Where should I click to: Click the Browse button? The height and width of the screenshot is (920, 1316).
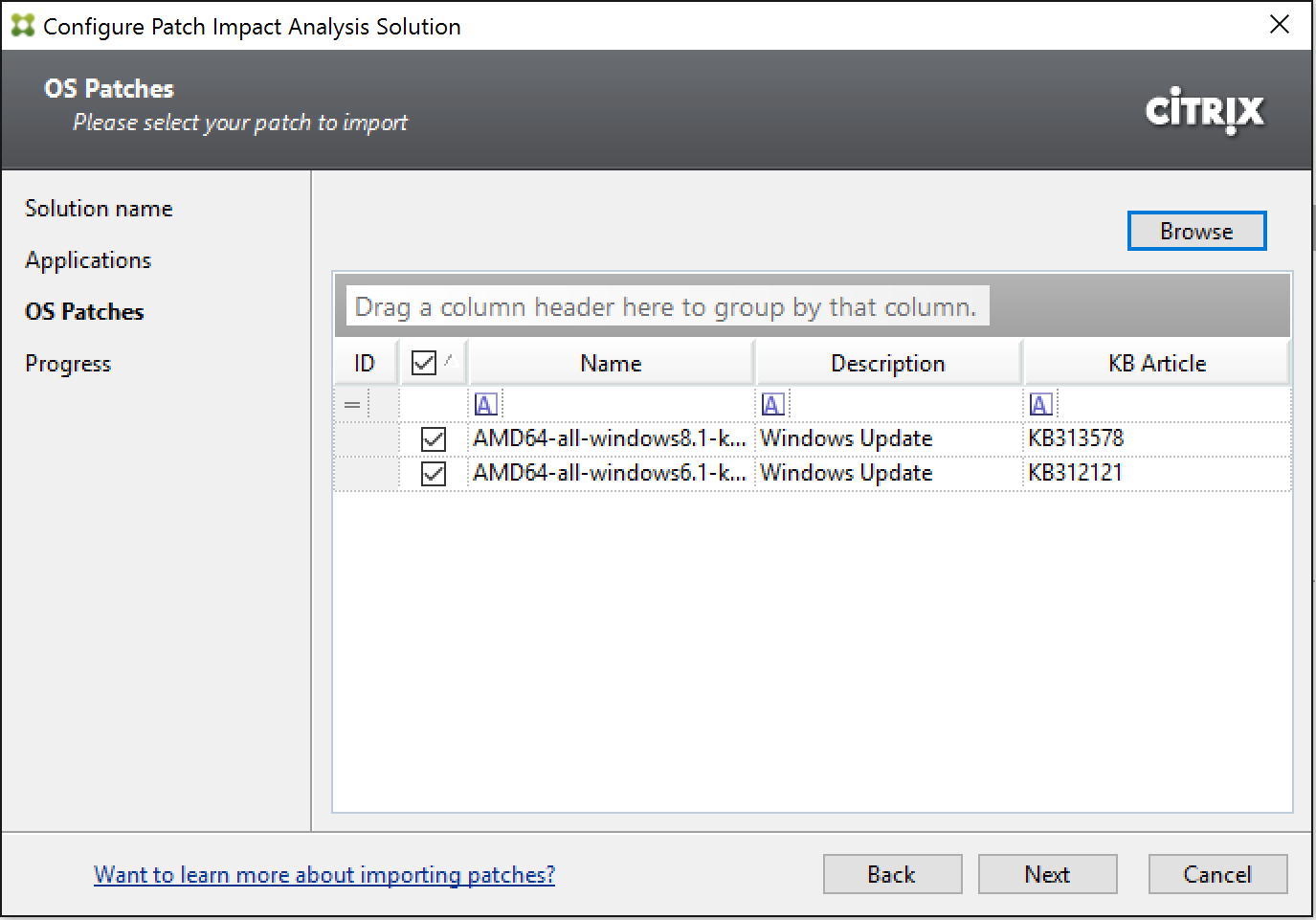click(1196, 232)
